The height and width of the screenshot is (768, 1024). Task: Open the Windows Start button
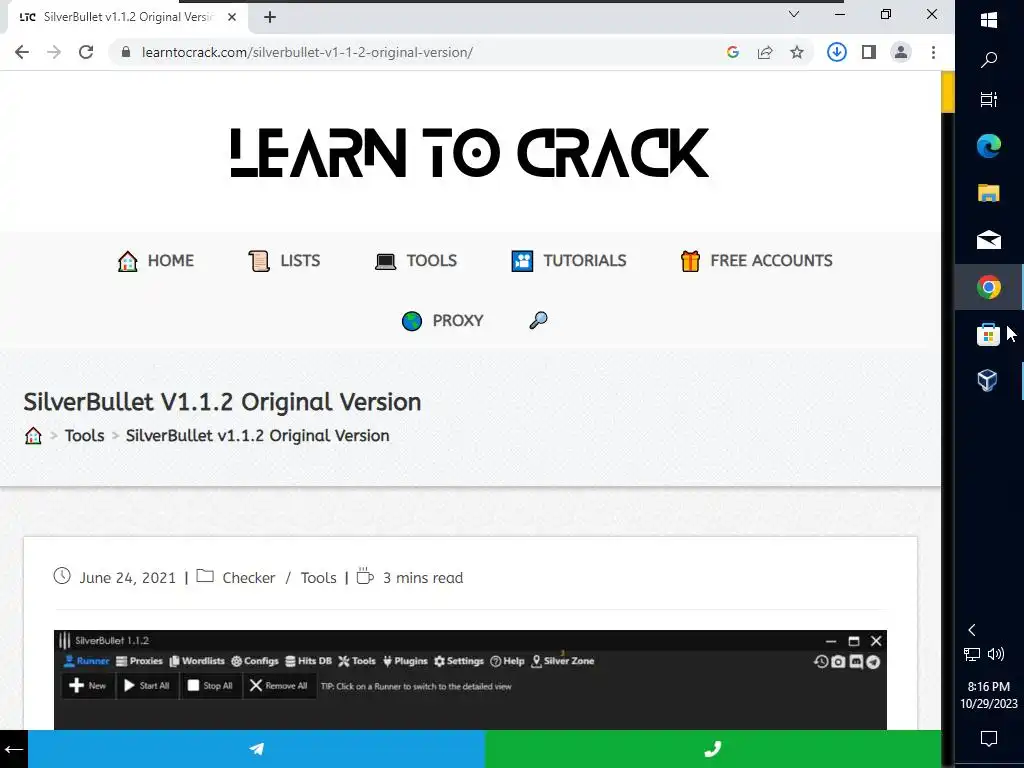tap(989, 20)
